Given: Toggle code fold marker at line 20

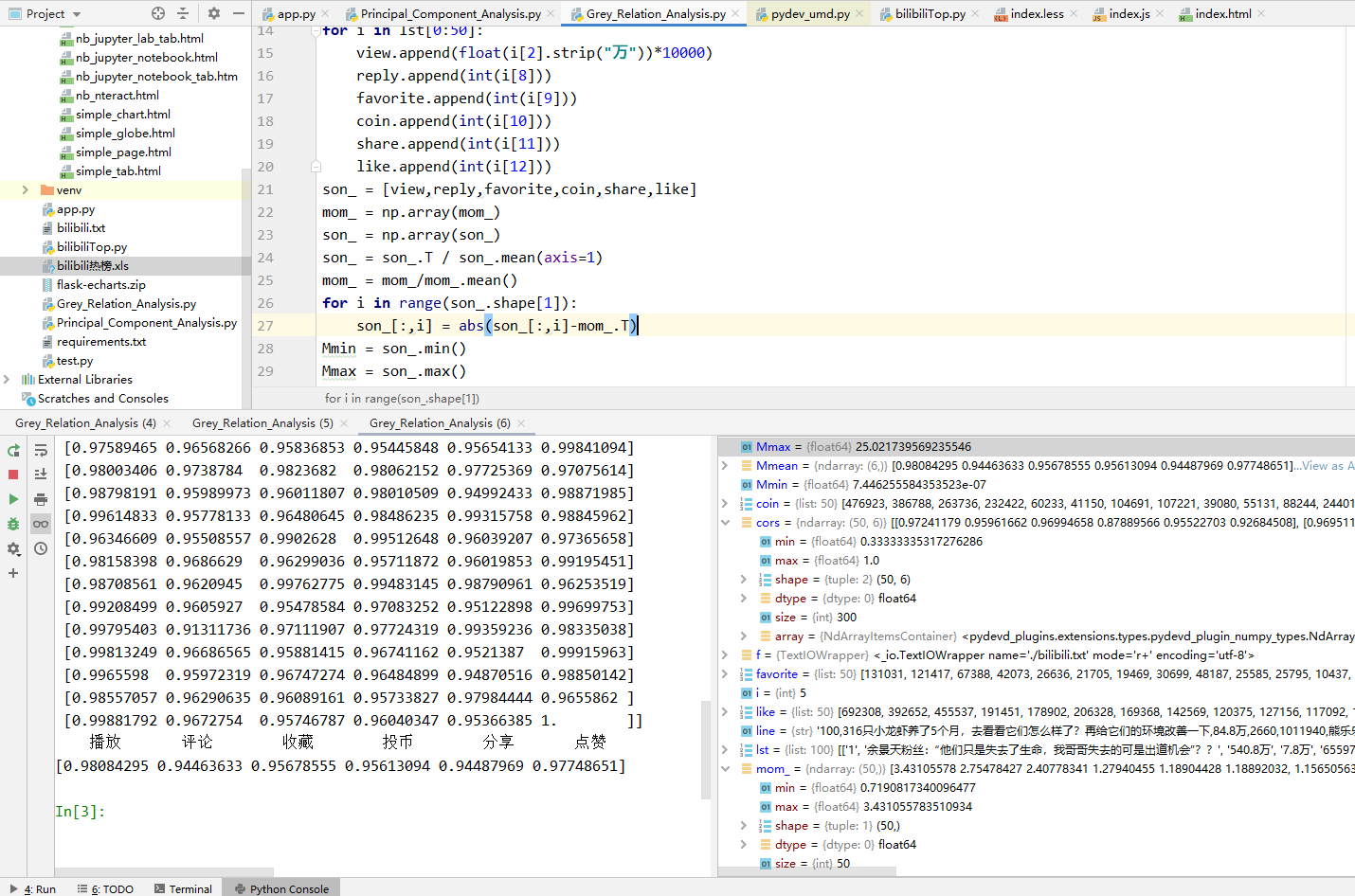Looking at the screenshot, I should 316,167.
